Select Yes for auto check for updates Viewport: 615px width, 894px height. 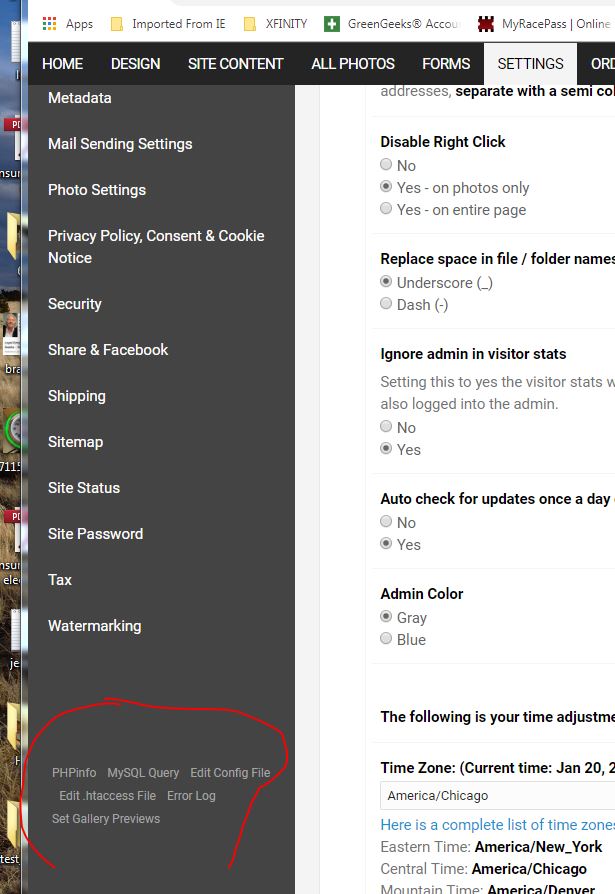coord(386,543)
